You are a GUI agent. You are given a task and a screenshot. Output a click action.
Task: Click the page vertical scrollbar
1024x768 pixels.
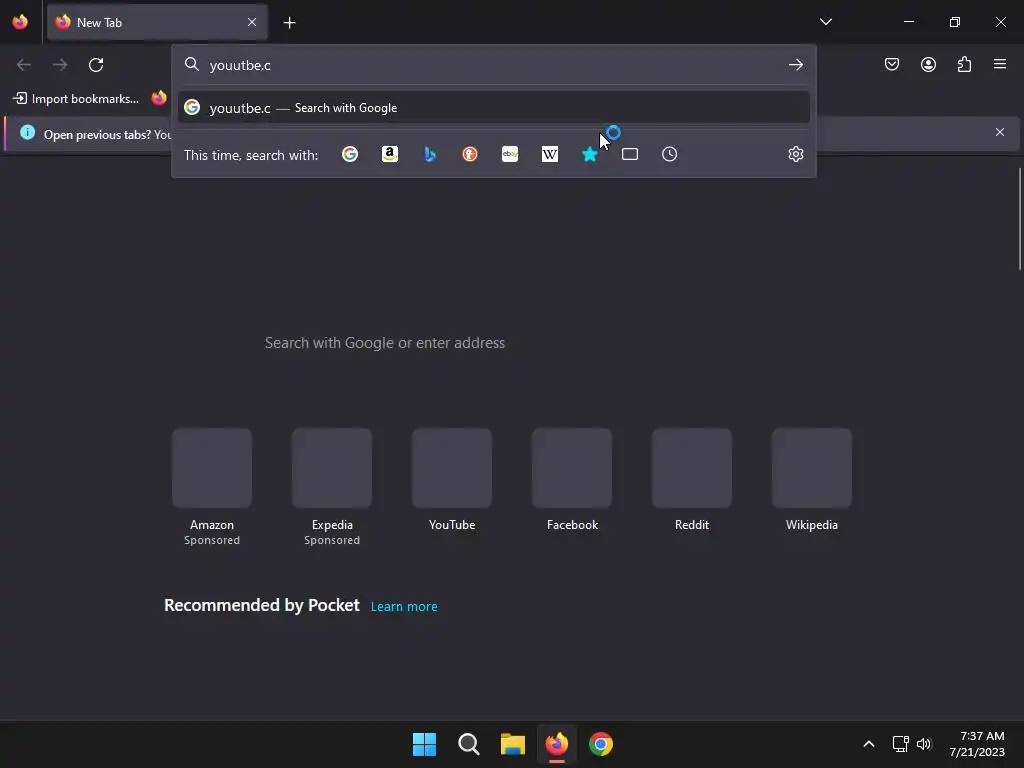pyautogui.click(x=1020, y=219)
